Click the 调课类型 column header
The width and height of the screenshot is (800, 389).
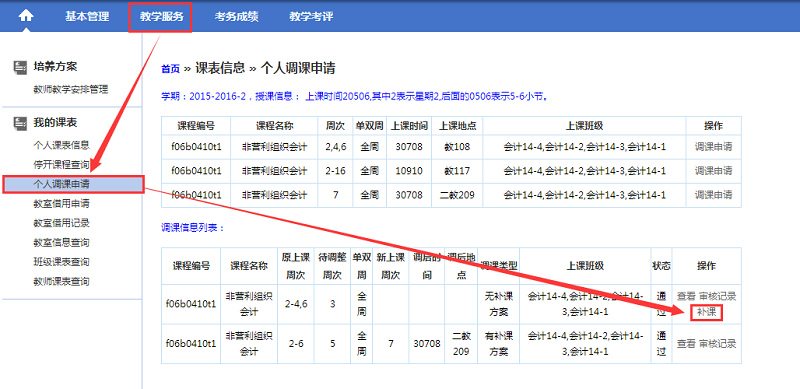tap(498, 266)
